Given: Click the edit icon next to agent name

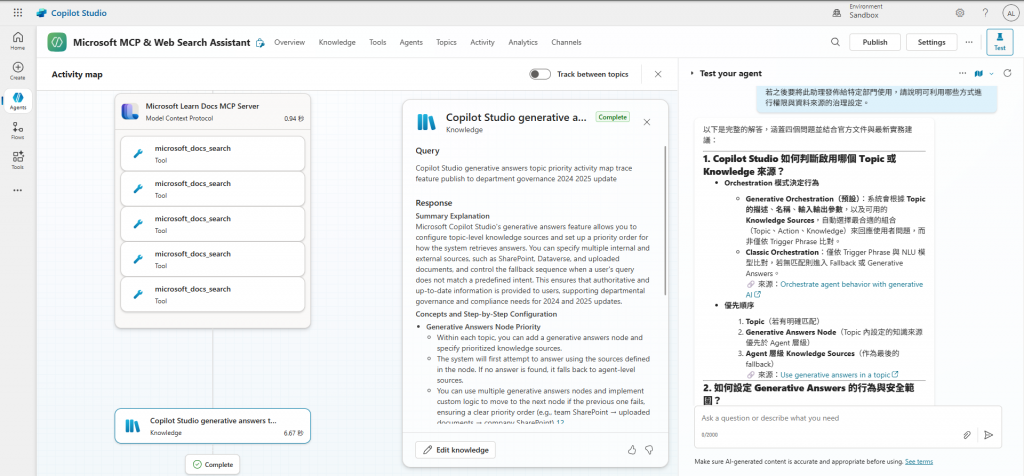Looking at the screenshot, I should 260,42.
